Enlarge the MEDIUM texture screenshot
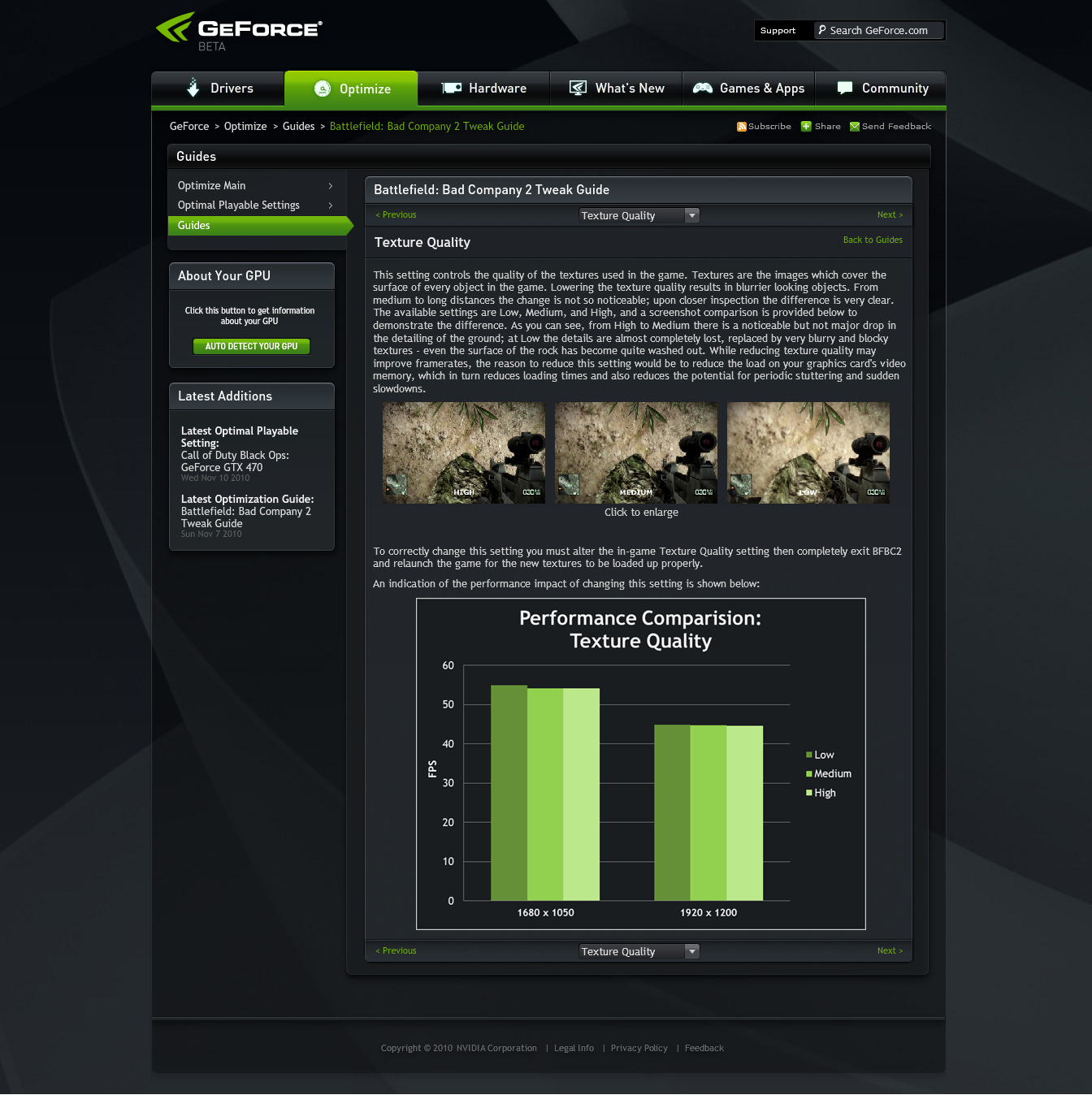 pos(636,452)
